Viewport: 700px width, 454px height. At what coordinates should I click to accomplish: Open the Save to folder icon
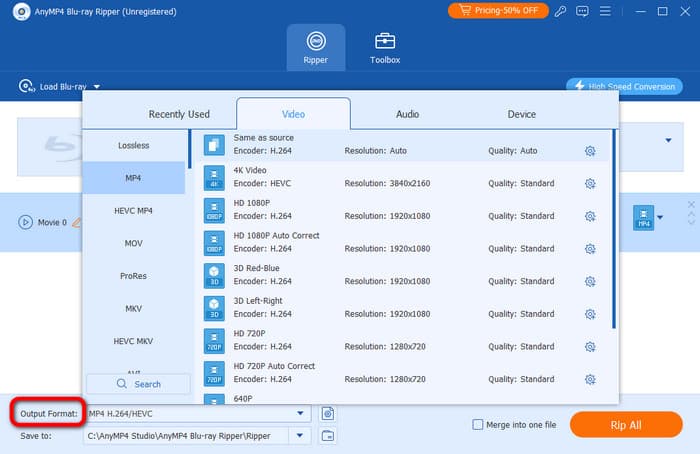pyautogui.click(x=328, y=436)
